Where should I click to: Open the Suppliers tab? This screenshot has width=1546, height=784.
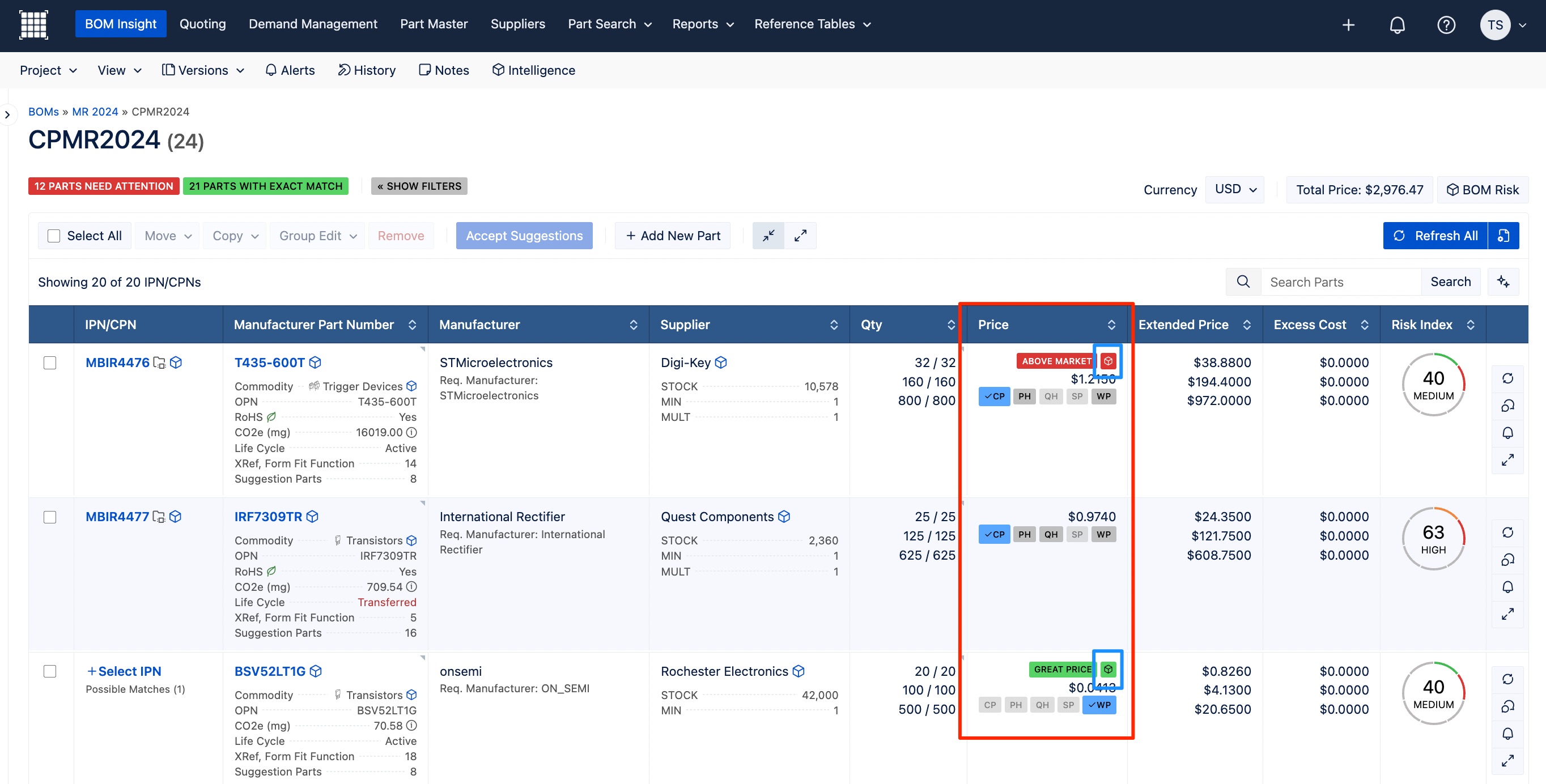click(x=518, y=24)
